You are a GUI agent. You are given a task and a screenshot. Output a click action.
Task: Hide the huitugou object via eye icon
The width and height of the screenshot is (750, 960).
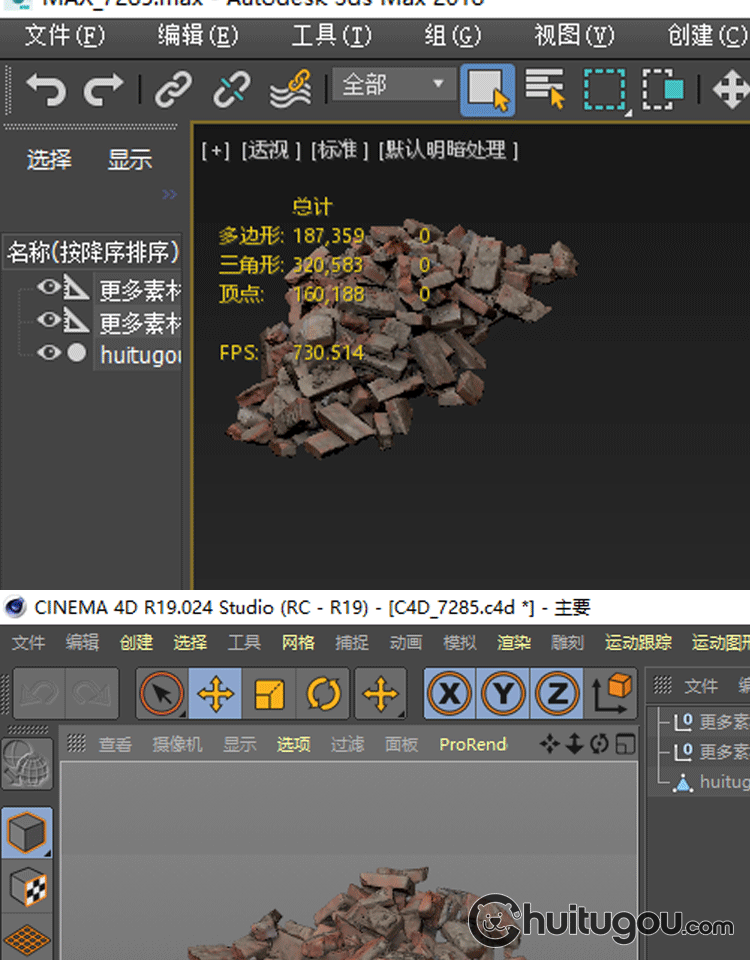[x=47, y=353]
